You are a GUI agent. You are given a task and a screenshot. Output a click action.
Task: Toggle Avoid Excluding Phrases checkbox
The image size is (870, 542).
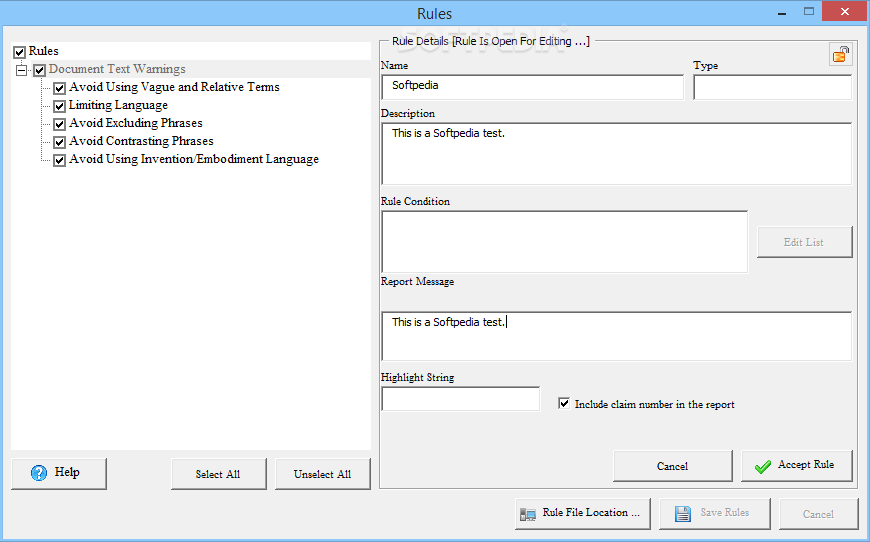(x=59, y=124)
